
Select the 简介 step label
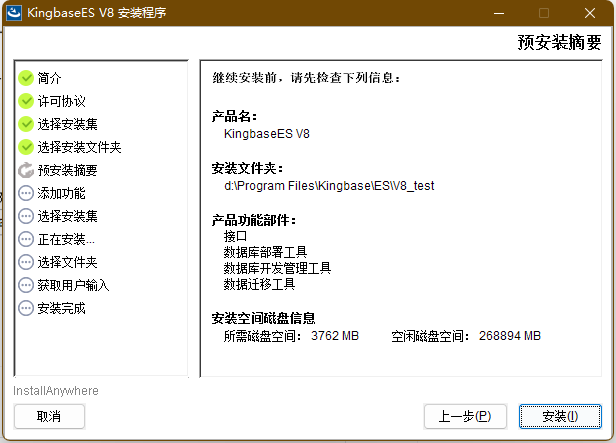coord(50,78)
